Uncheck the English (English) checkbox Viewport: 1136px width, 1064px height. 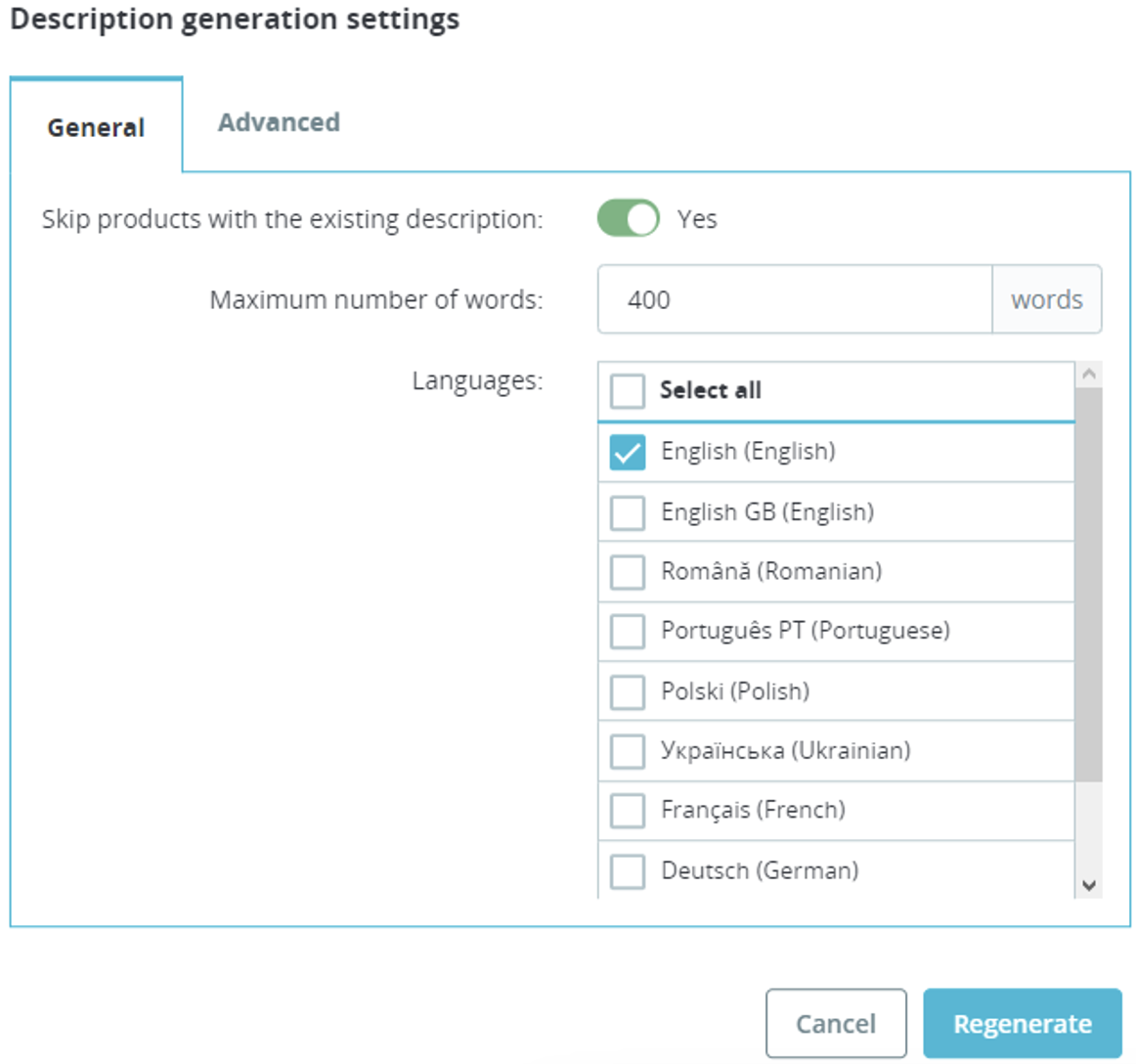coord(628,452)
